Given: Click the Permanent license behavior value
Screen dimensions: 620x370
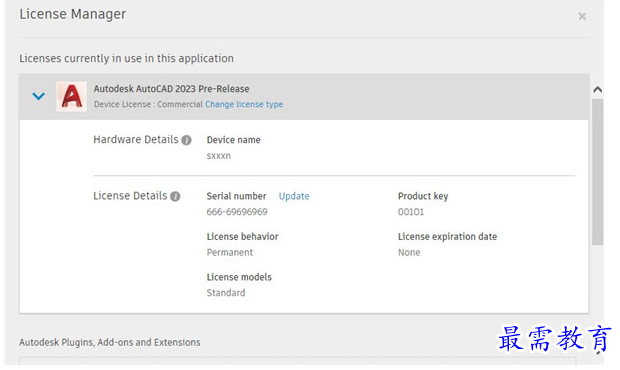Looking at the screenshot, I should (230, 252).
